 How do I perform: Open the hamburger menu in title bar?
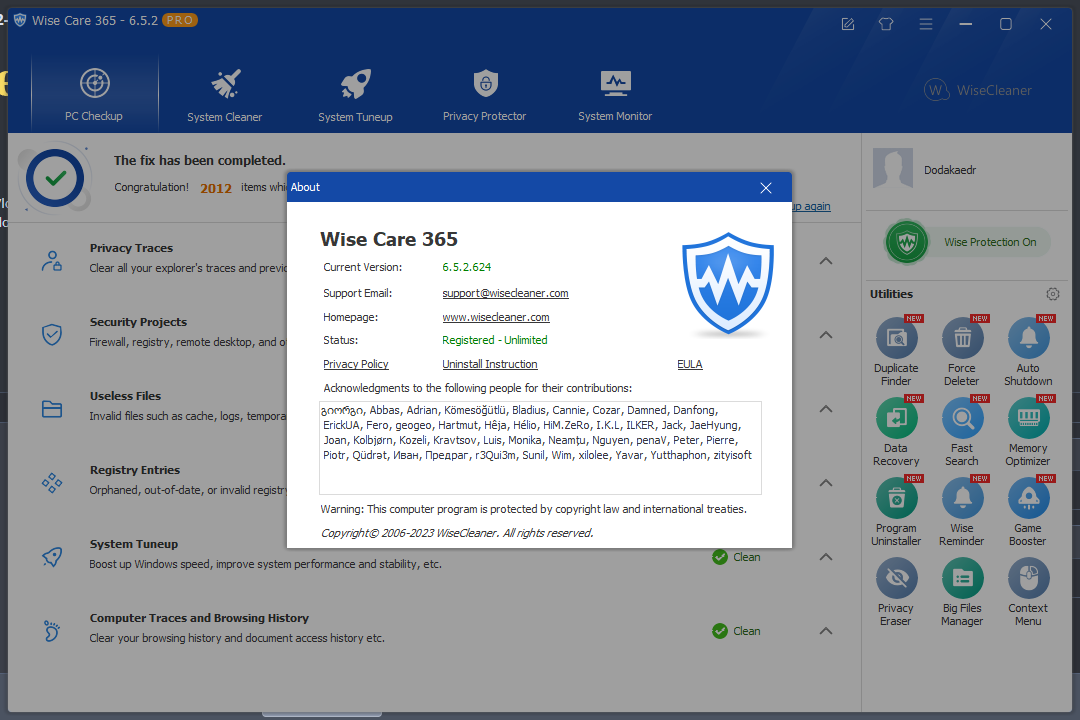click(x=926, y=24)
